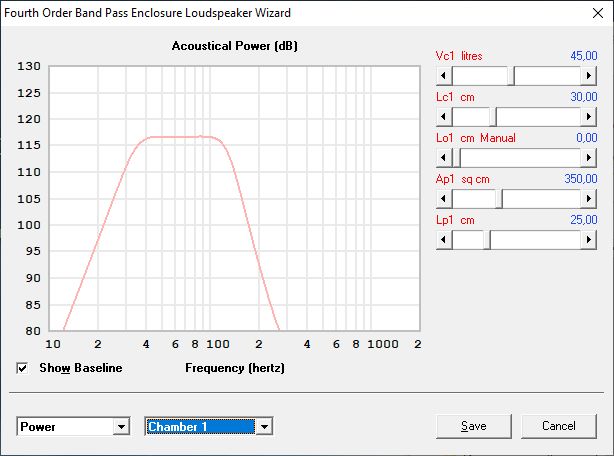Click the Lp1 cm slider thumb
The width and height of the screenshot is (614, 456).
pos(487,240)
